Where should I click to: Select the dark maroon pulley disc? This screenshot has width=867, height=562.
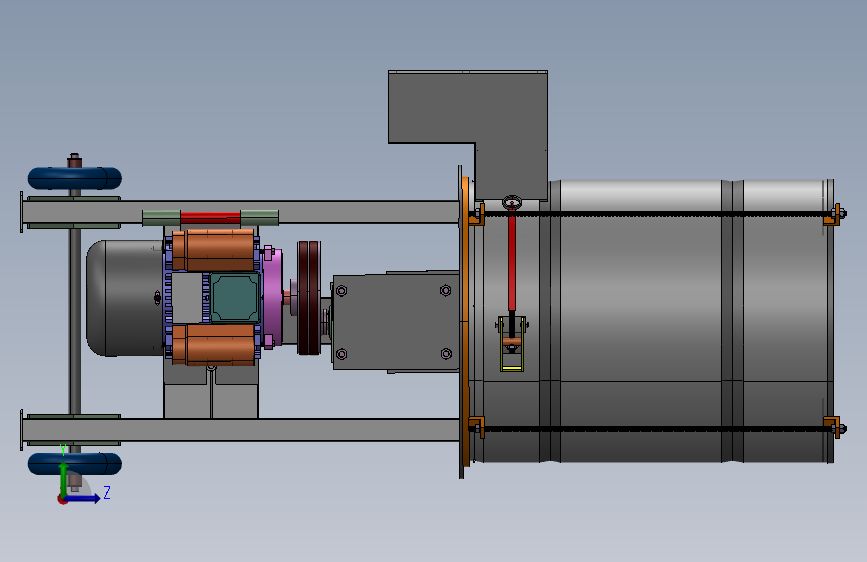pyautogui.click(x=309, y=298)
